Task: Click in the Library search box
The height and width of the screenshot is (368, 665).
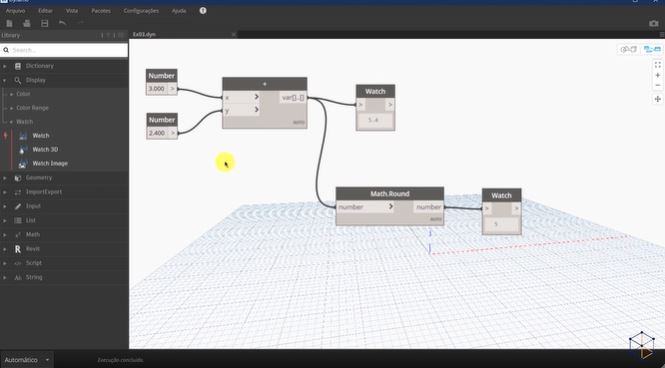Action: (x=64, y=50)
